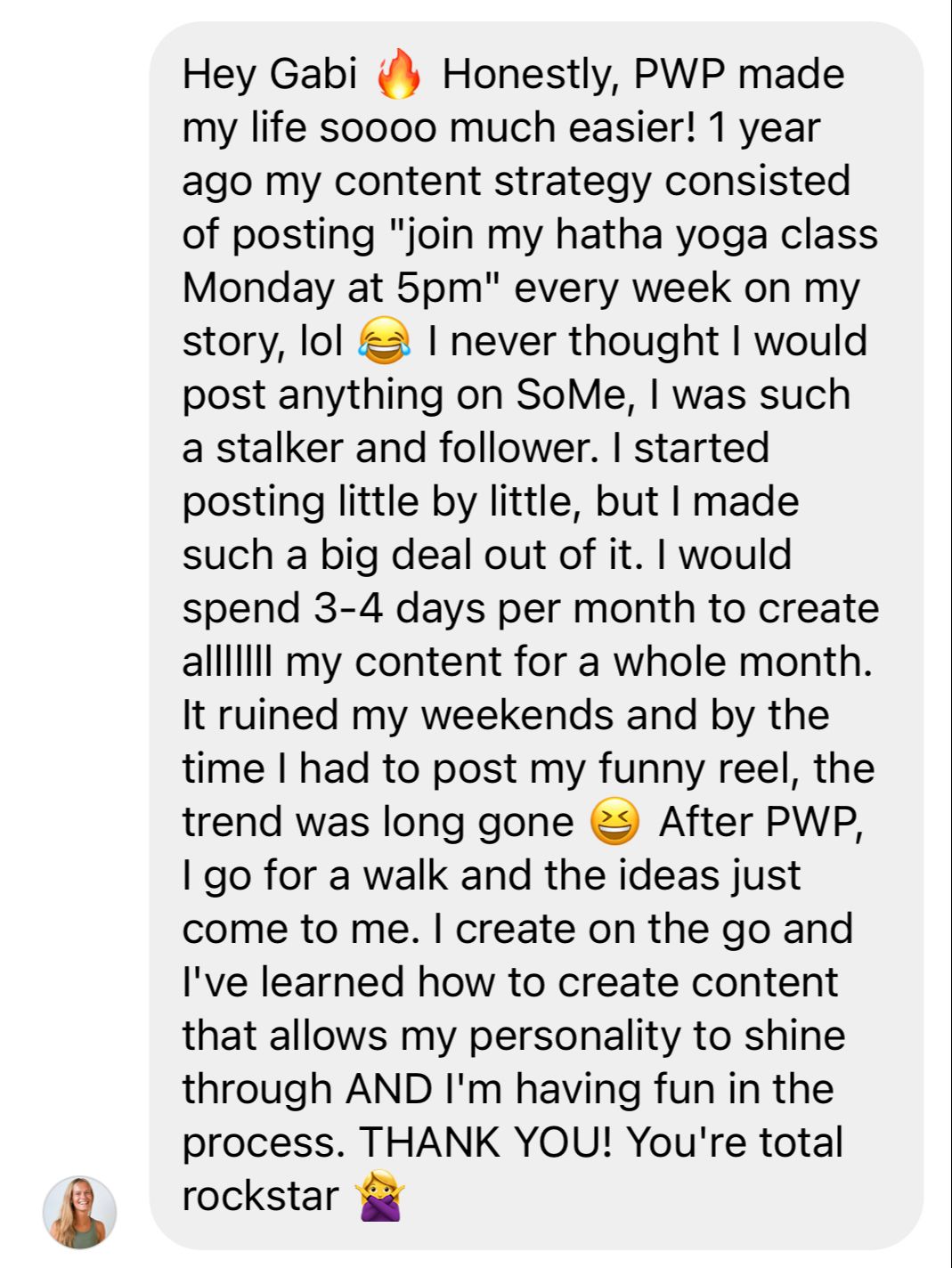Click the text 'Monday at 5pm'
The height and width of the screenshot is (1268, 952).
[x=330, y=289]
